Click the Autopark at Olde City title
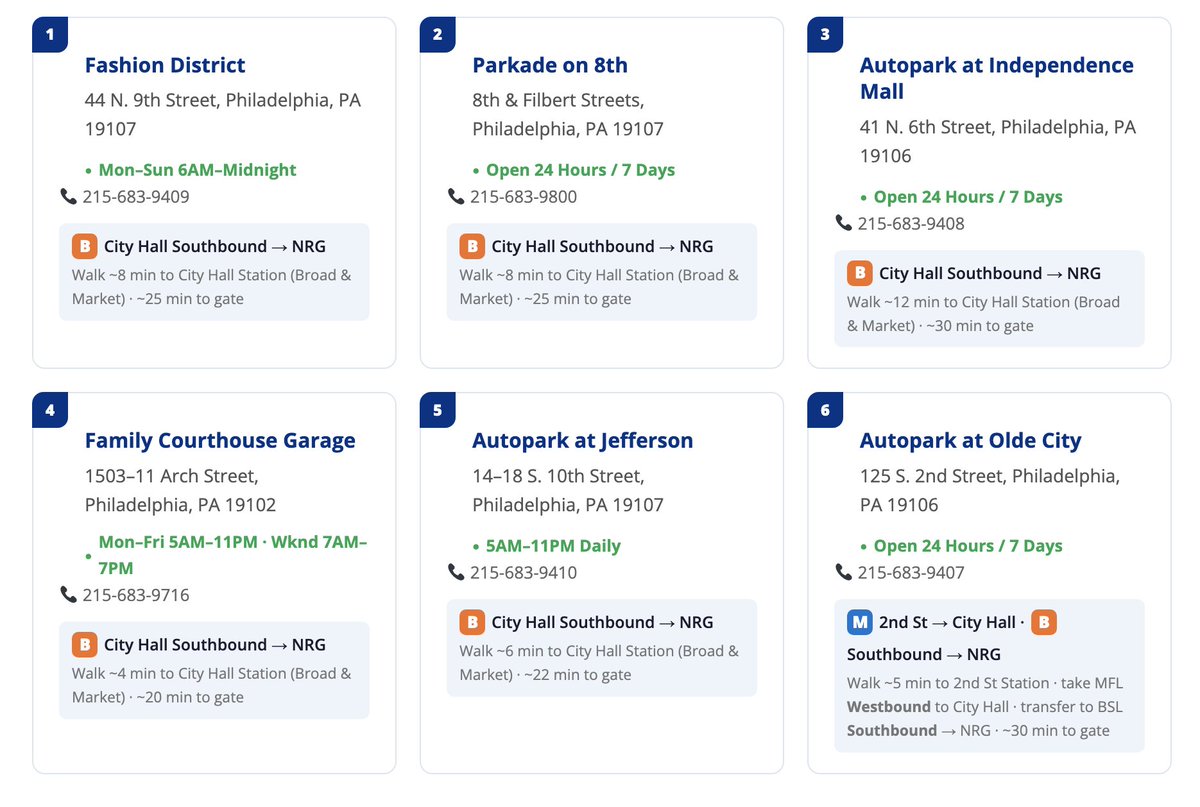This screenshot has height=807, width=1200. (971, 441)
